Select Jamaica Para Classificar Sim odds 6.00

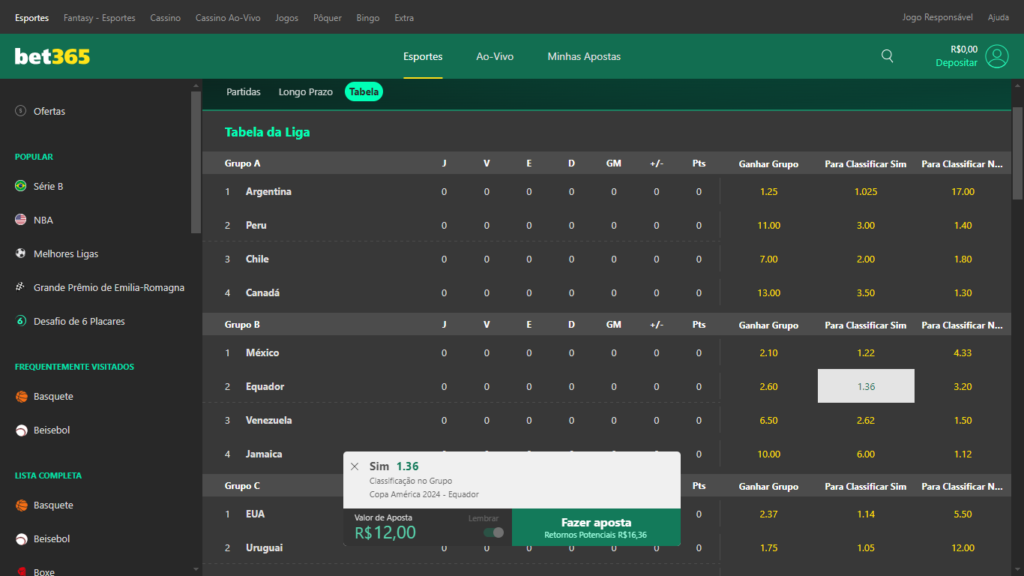(866, 454)
